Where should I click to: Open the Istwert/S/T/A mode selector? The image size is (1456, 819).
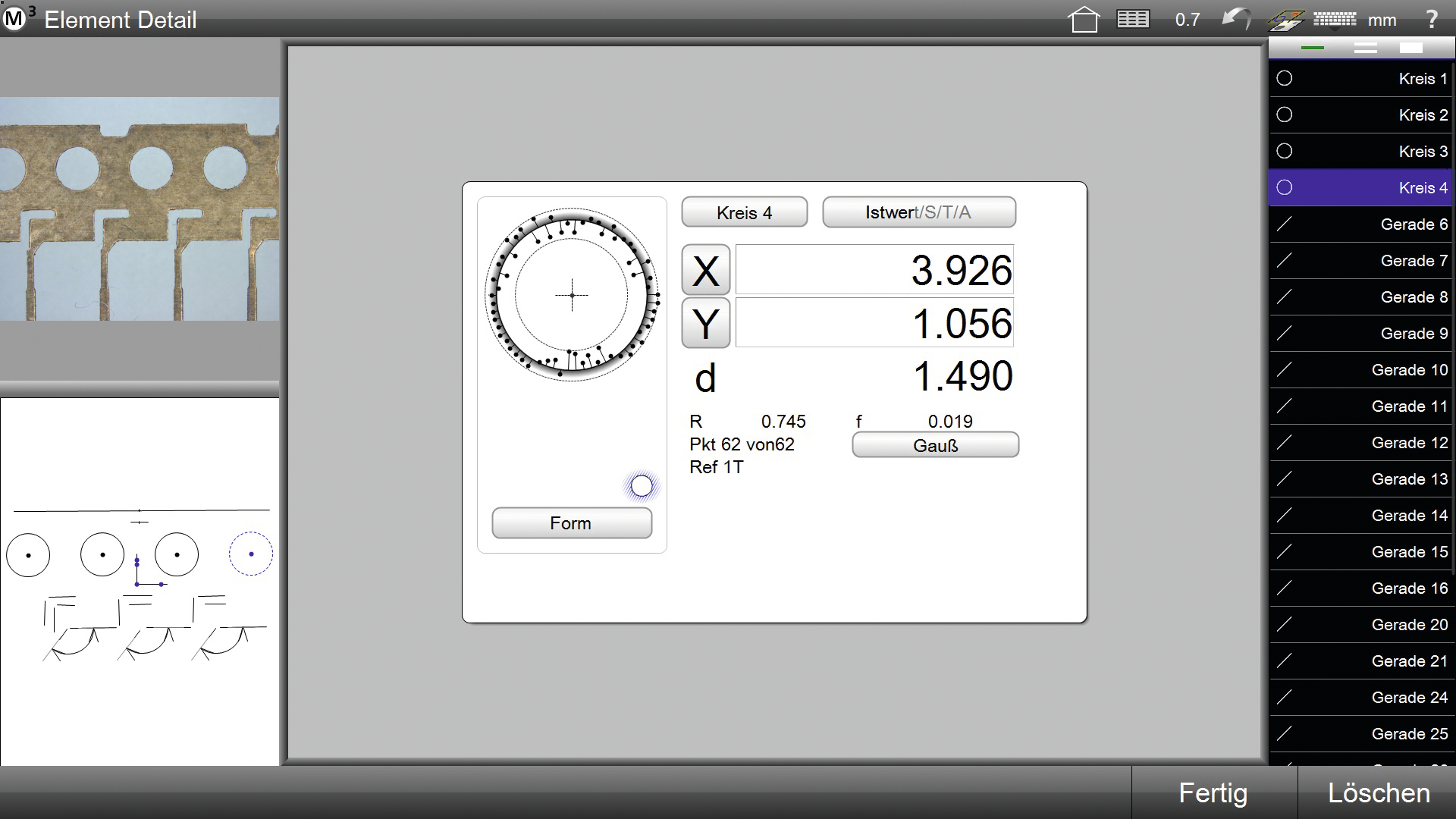pyautogui.click(x=918, y=212)
